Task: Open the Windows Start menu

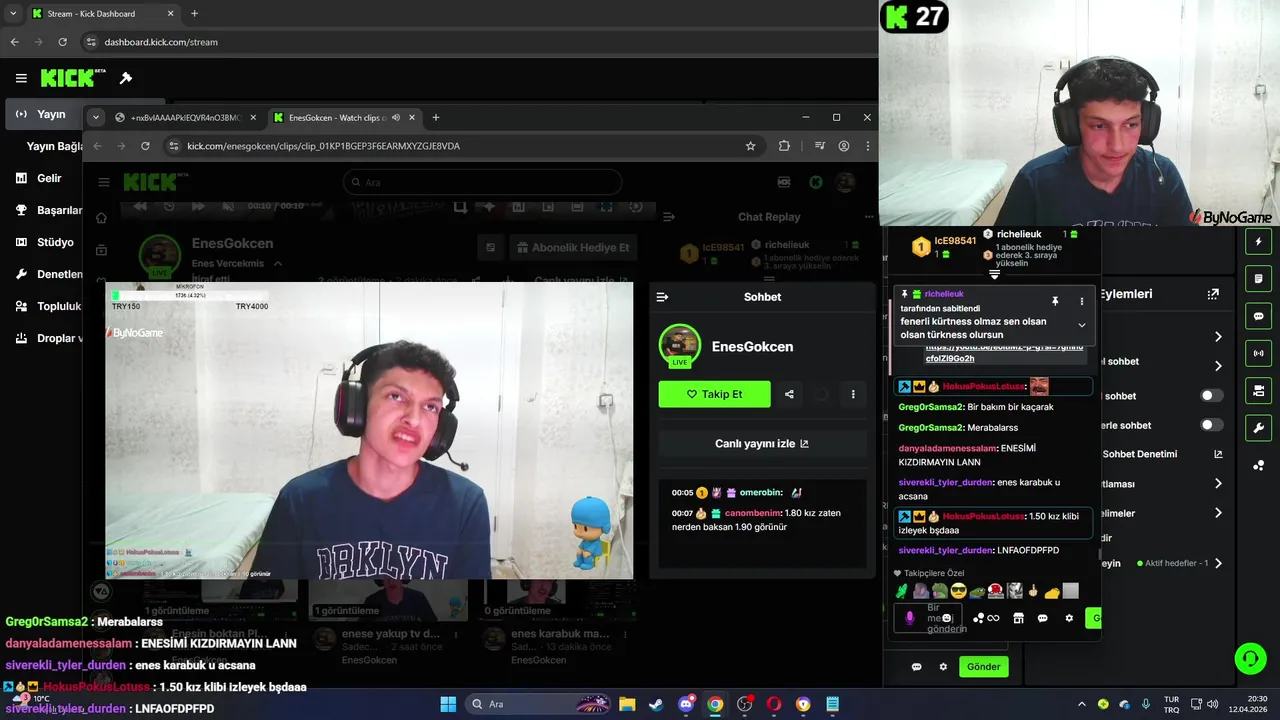Action: pos(448,704)
